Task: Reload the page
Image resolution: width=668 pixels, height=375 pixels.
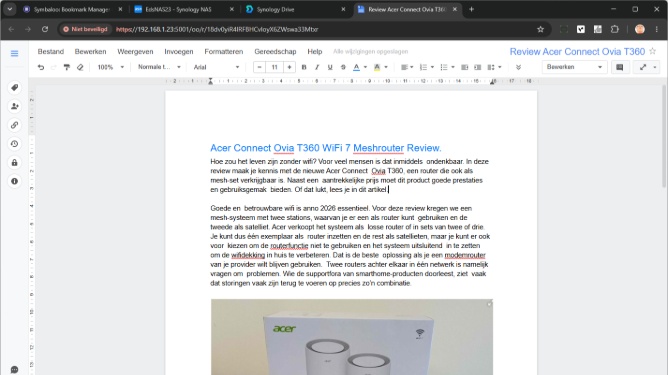Action: pyautogui.click(x=45, y=29)
